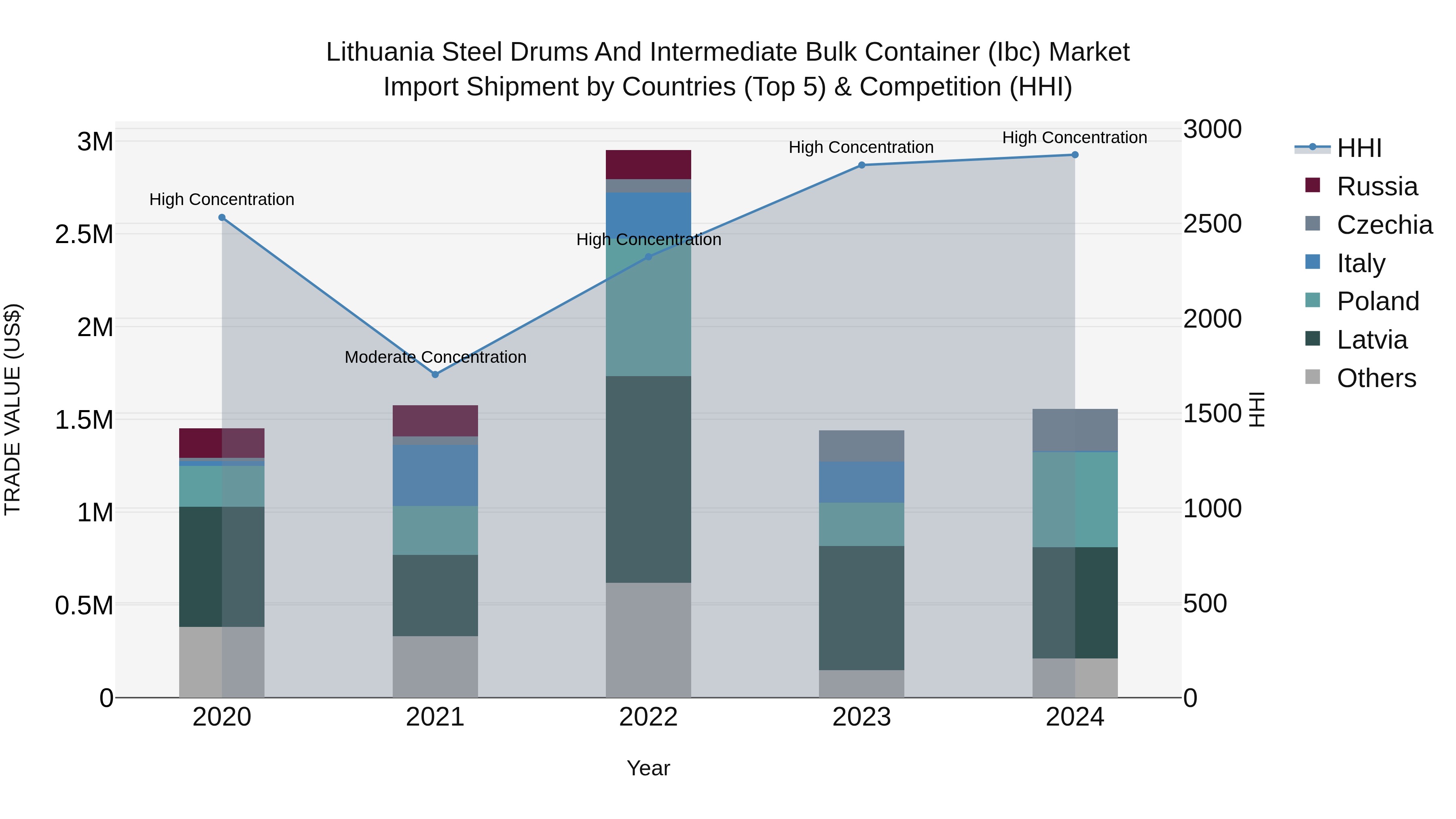Click the chart title text
1456x819 pixels.
tap(728, 70)
